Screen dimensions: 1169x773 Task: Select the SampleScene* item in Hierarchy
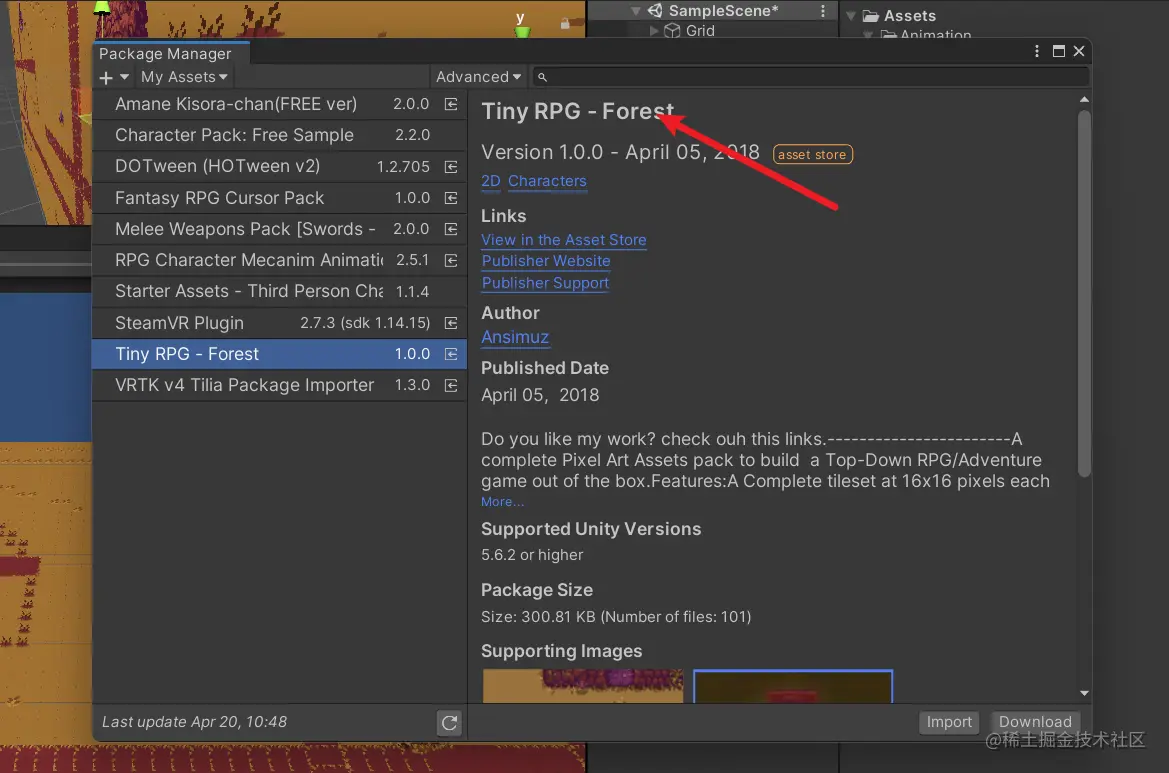point(723,10)
